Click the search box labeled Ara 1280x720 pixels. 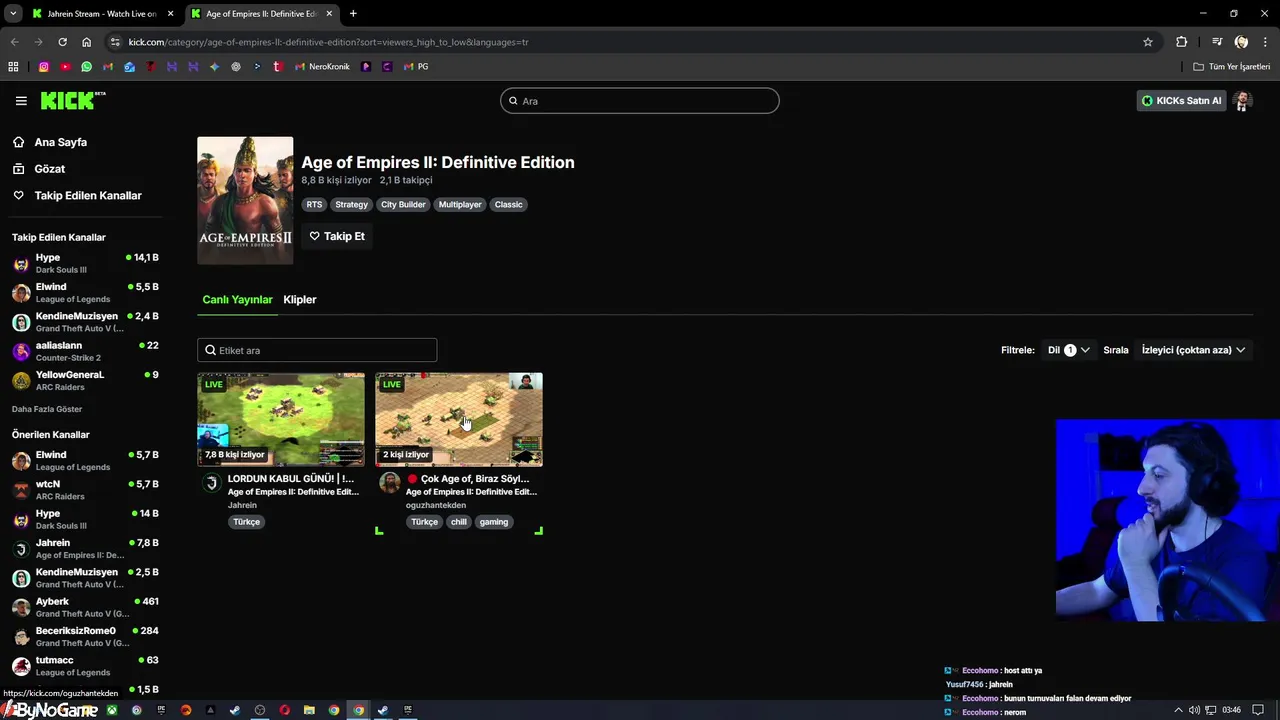(640, 101)
